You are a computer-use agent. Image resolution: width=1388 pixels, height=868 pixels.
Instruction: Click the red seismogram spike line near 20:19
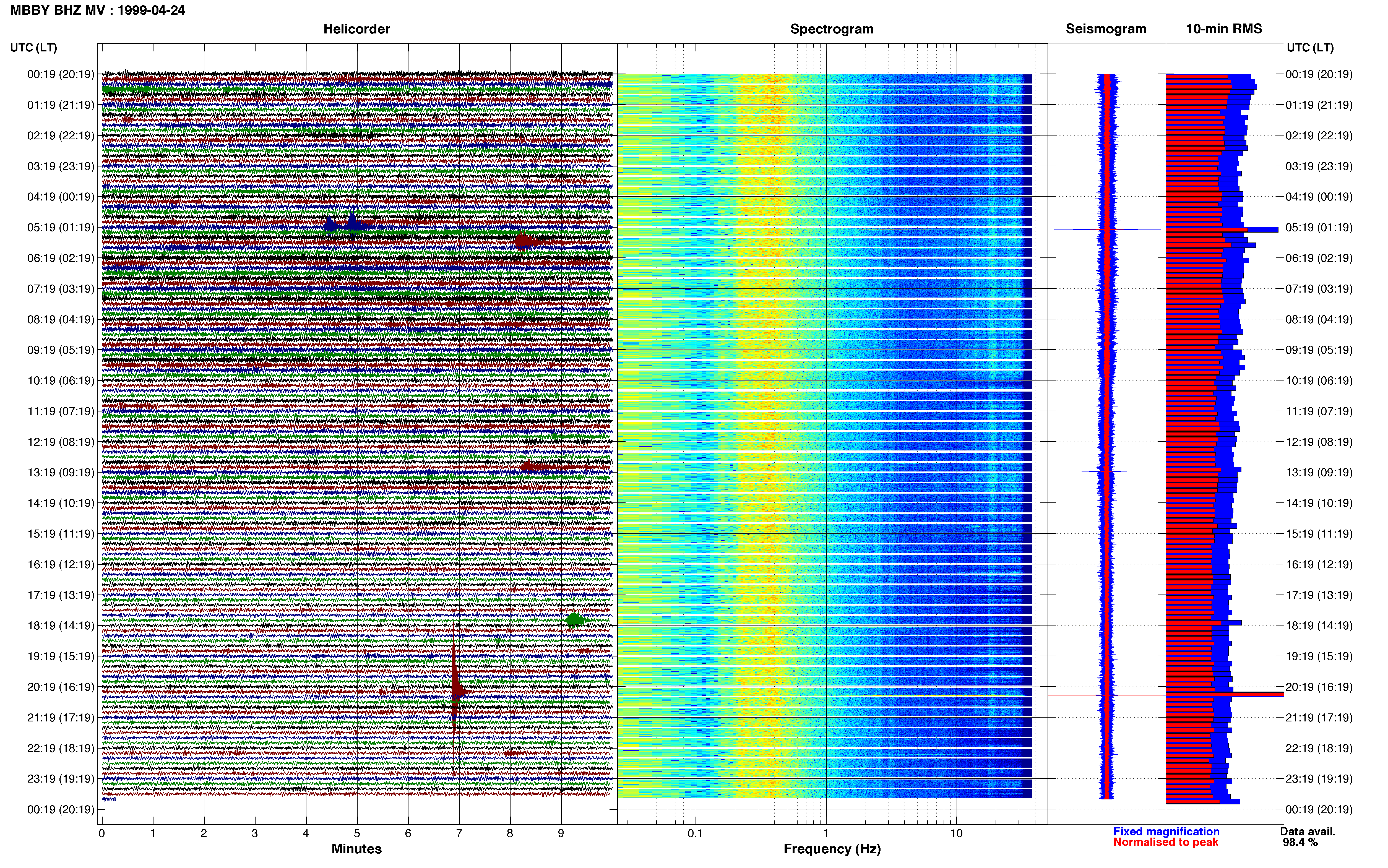(x=1106, y=695)
